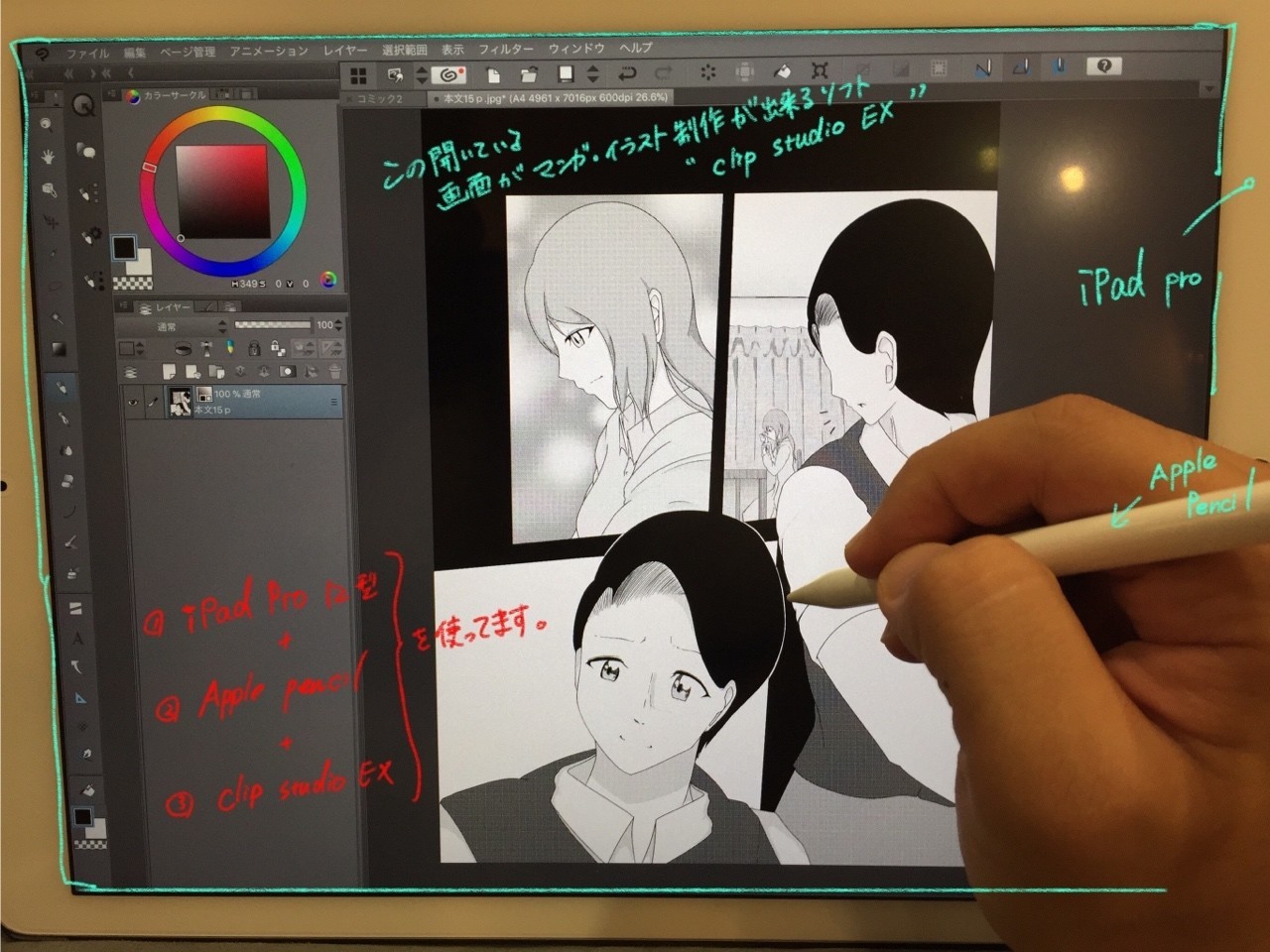The width and height of the screenshot is (1270, 952).
Task: Expand the document tab list arrow at right
Action: pyautogui.click(x=1207, y=89)
